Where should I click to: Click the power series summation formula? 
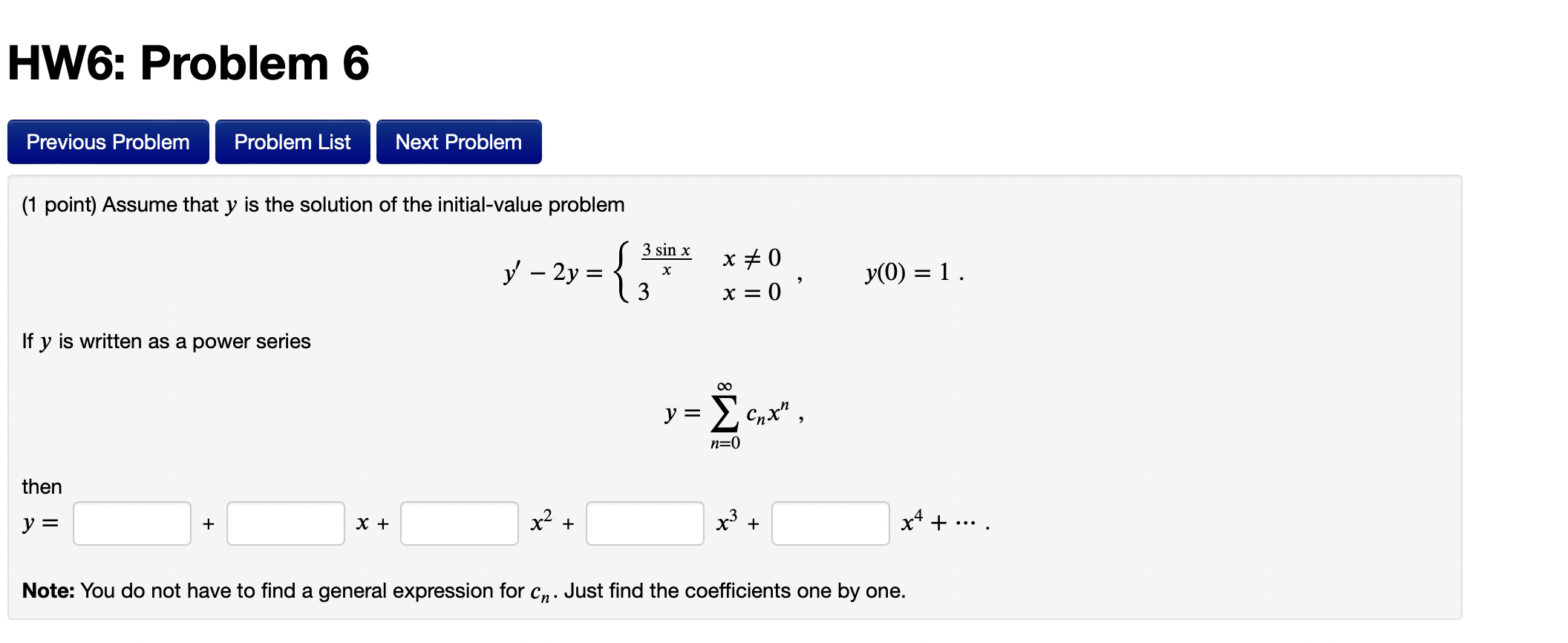click(731, 412)
